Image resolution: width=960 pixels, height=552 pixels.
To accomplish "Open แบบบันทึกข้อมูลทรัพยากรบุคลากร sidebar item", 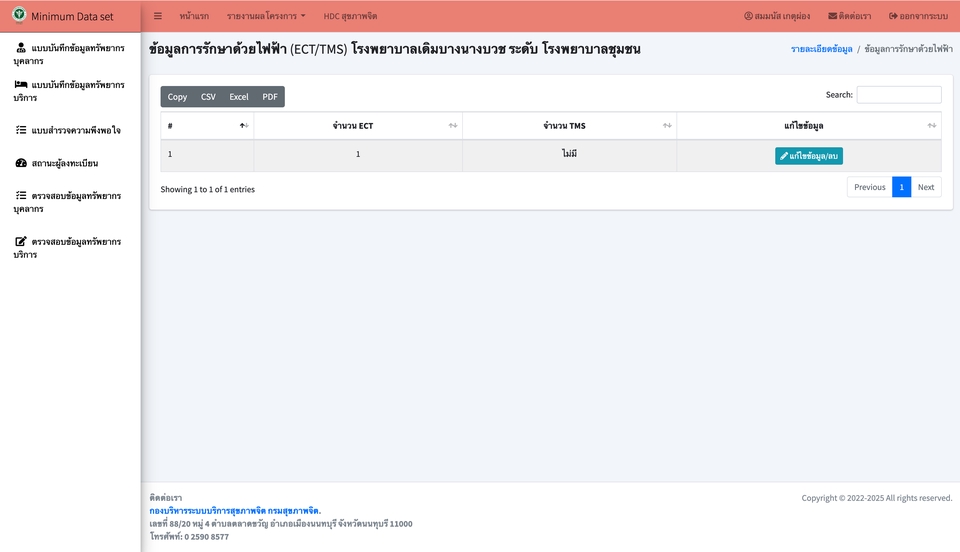I will 70,54.
